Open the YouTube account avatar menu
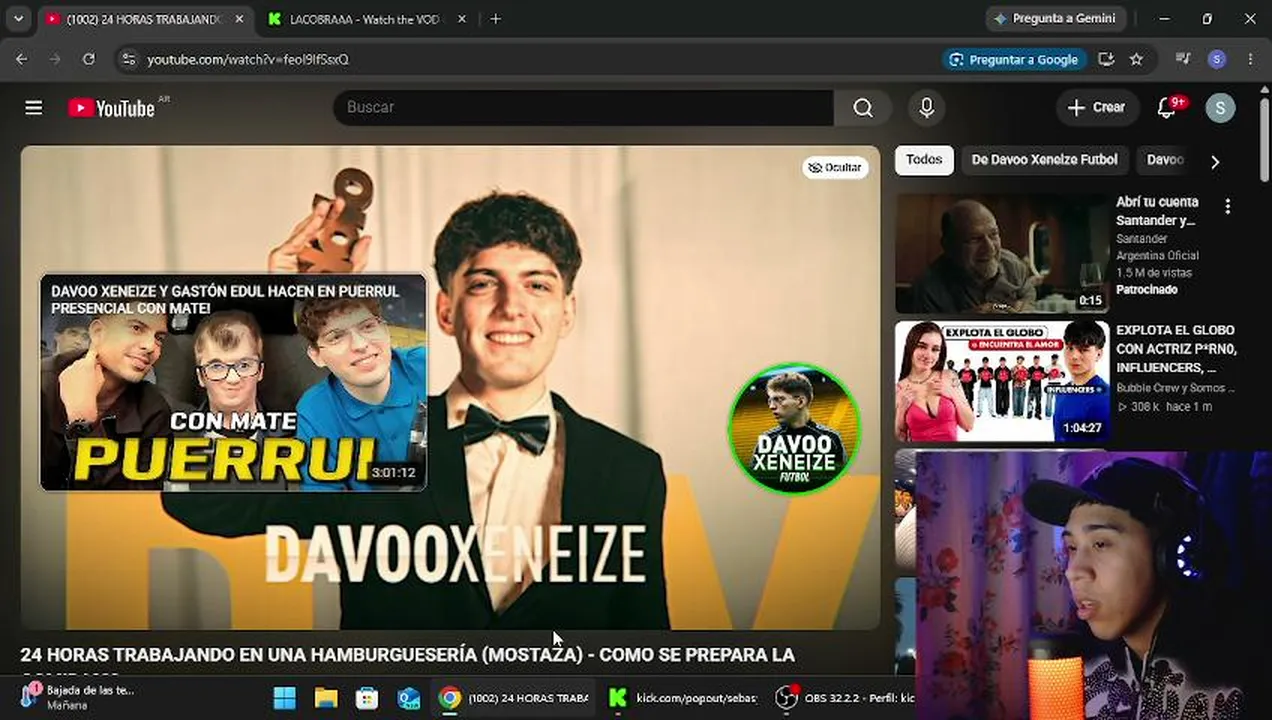Viewport: 1272px width, 720px height. [1220, 108]
